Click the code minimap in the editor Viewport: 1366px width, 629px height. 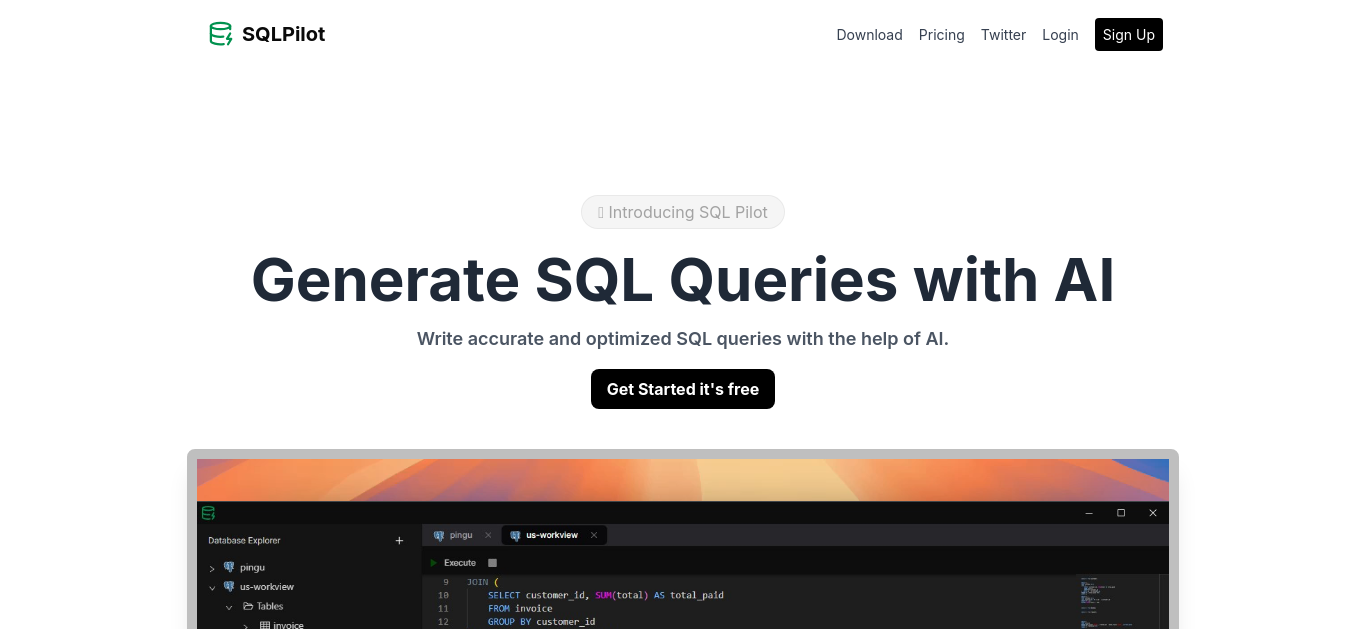(x=1118, y=602)
